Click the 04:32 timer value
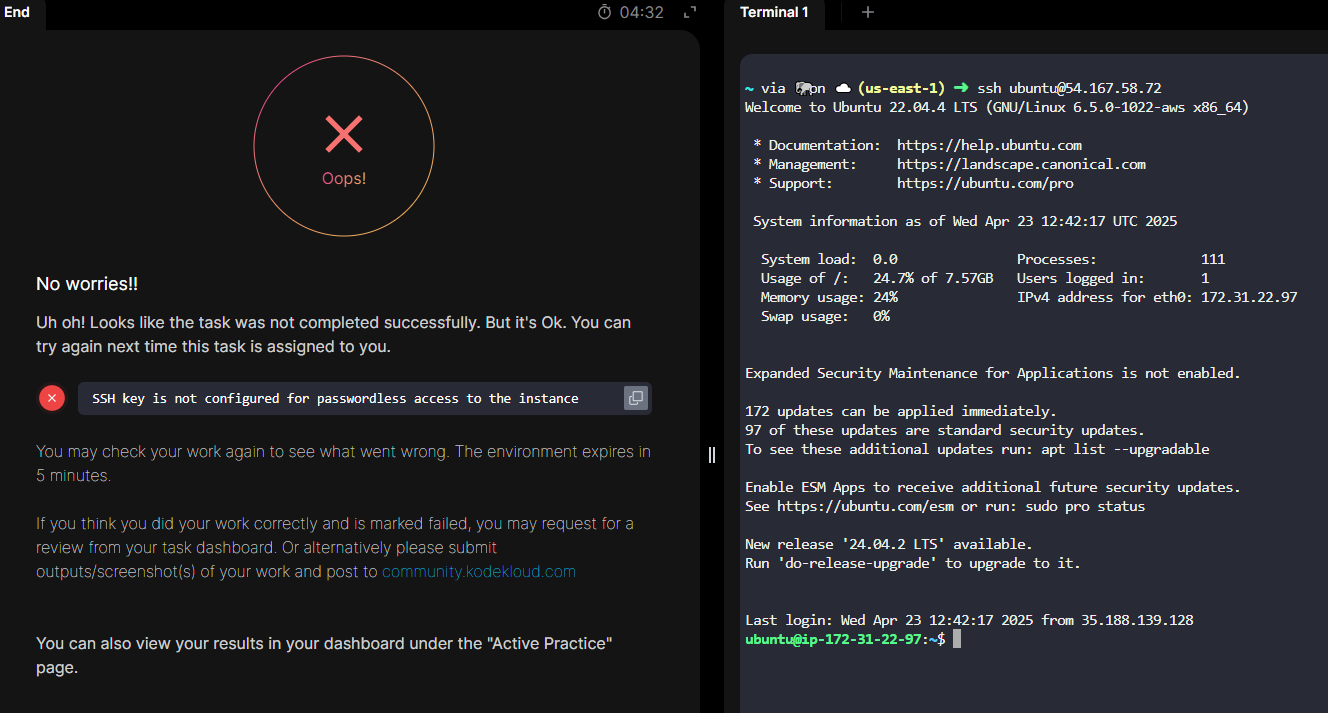Screen dimensions: 1328x713 641,12
